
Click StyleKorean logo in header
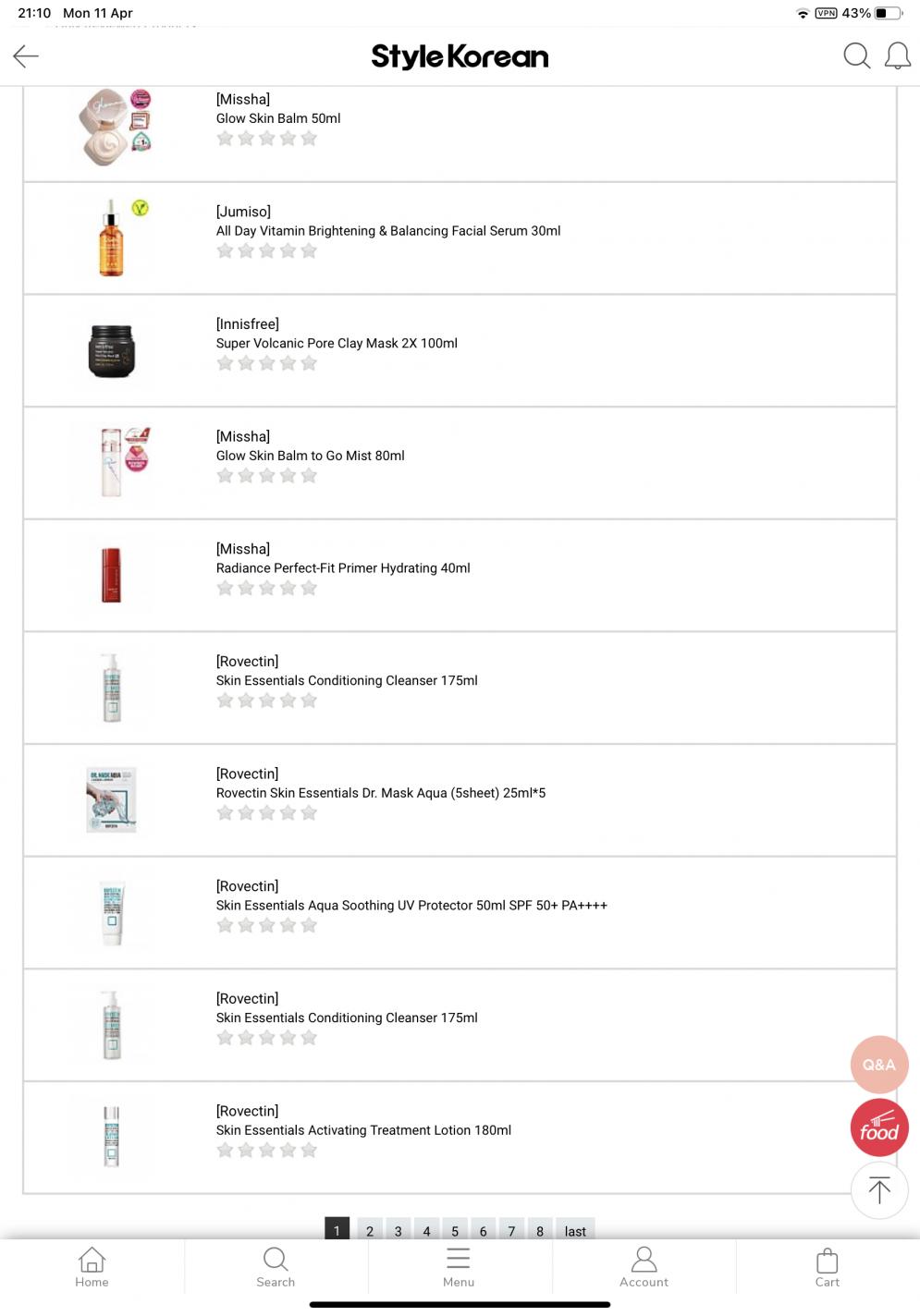pos(460,56)
